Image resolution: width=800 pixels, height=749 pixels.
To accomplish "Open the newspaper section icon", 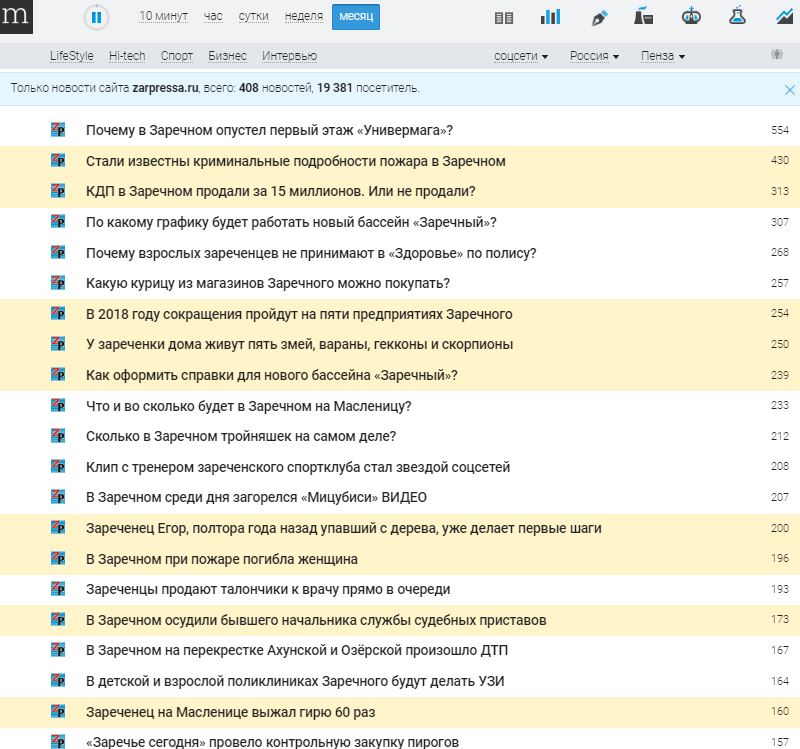I will 504,17.
